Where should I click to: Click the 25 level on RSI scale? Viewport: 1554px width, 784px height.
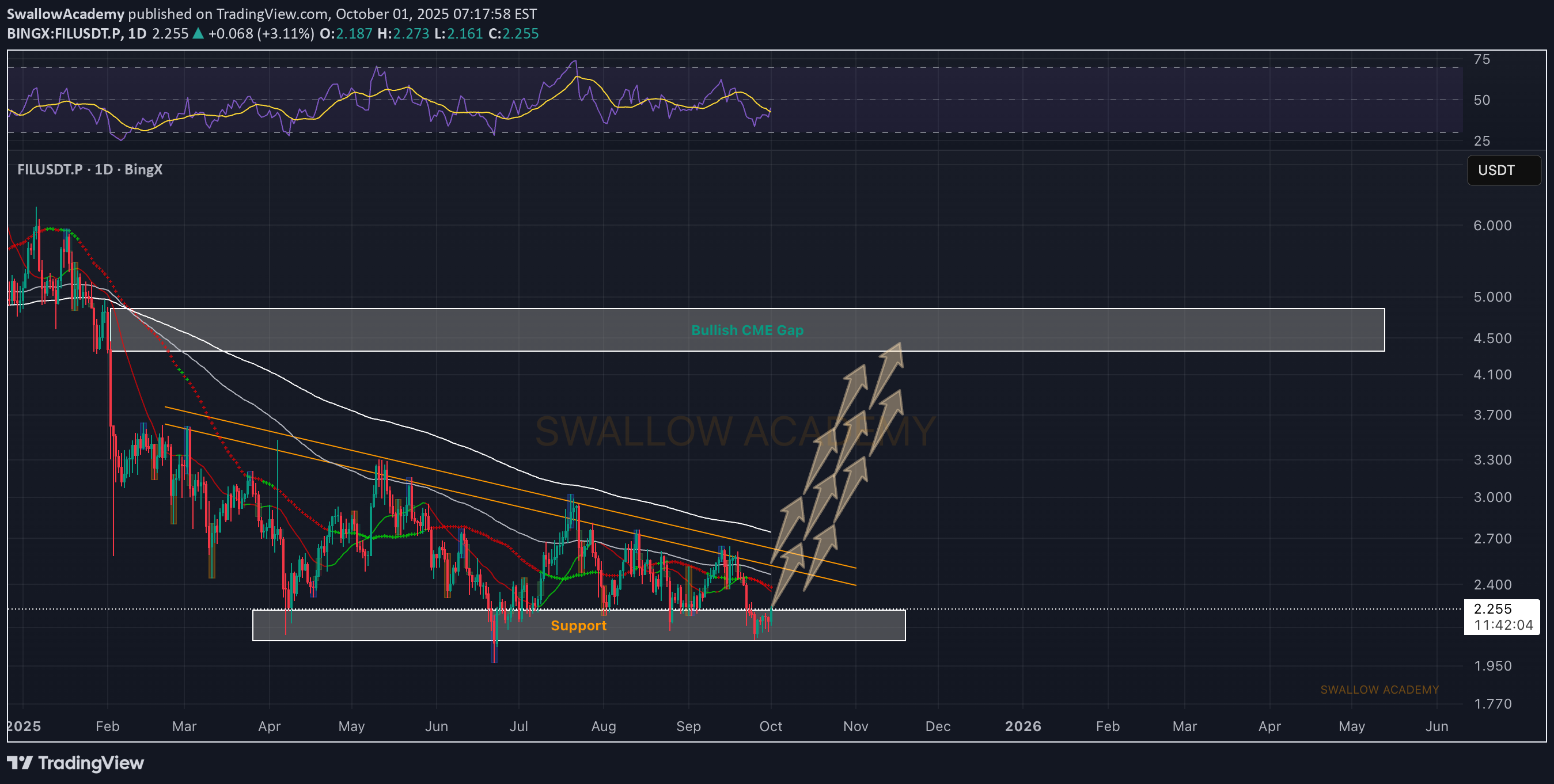point(1481,140)
